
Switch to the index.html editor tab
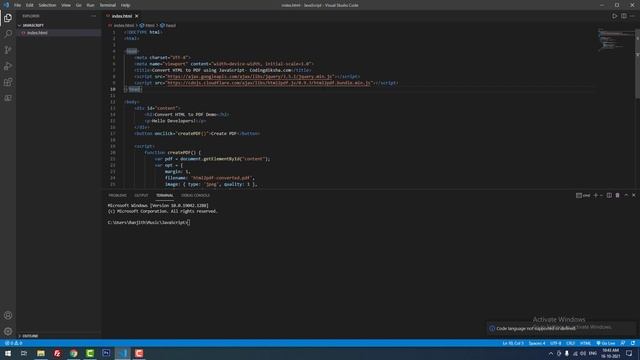tap(122, 16)
